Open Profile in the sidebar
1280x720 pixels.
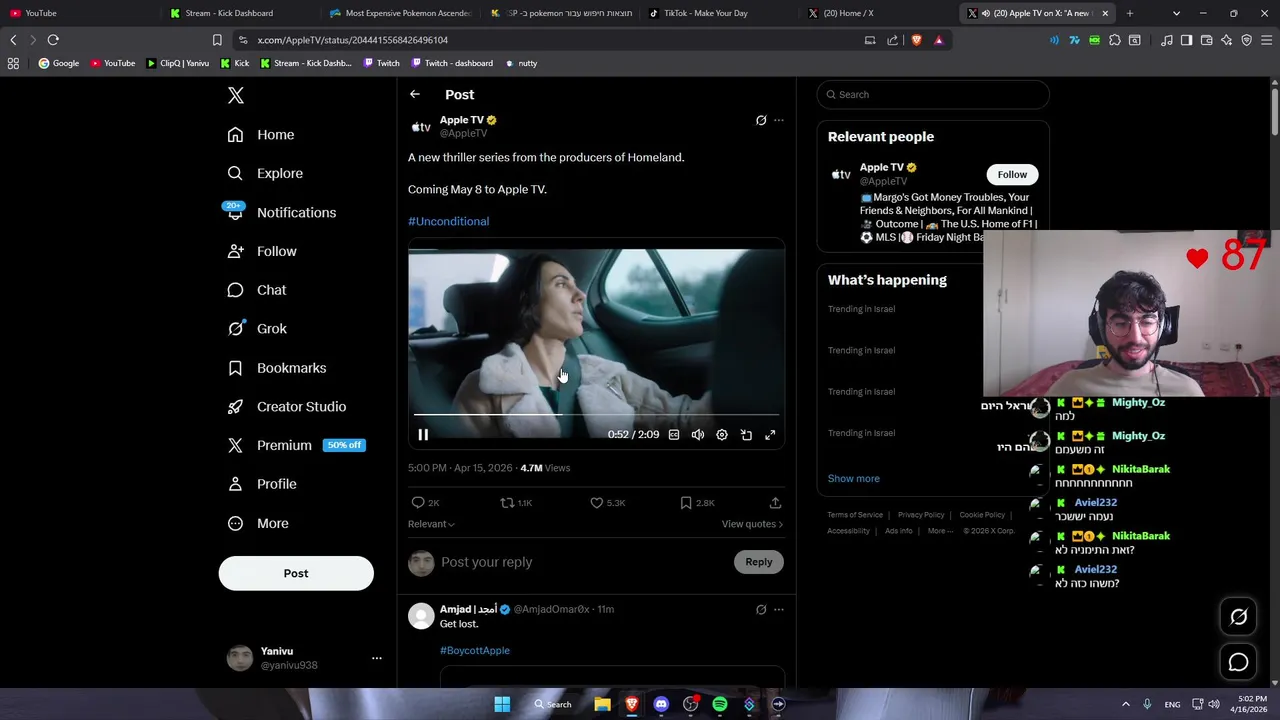pos(262,484)
